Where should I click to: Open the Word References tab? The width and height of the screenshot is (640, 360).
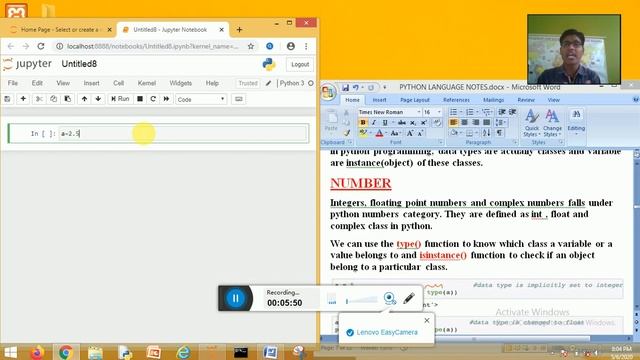(456, 100)
